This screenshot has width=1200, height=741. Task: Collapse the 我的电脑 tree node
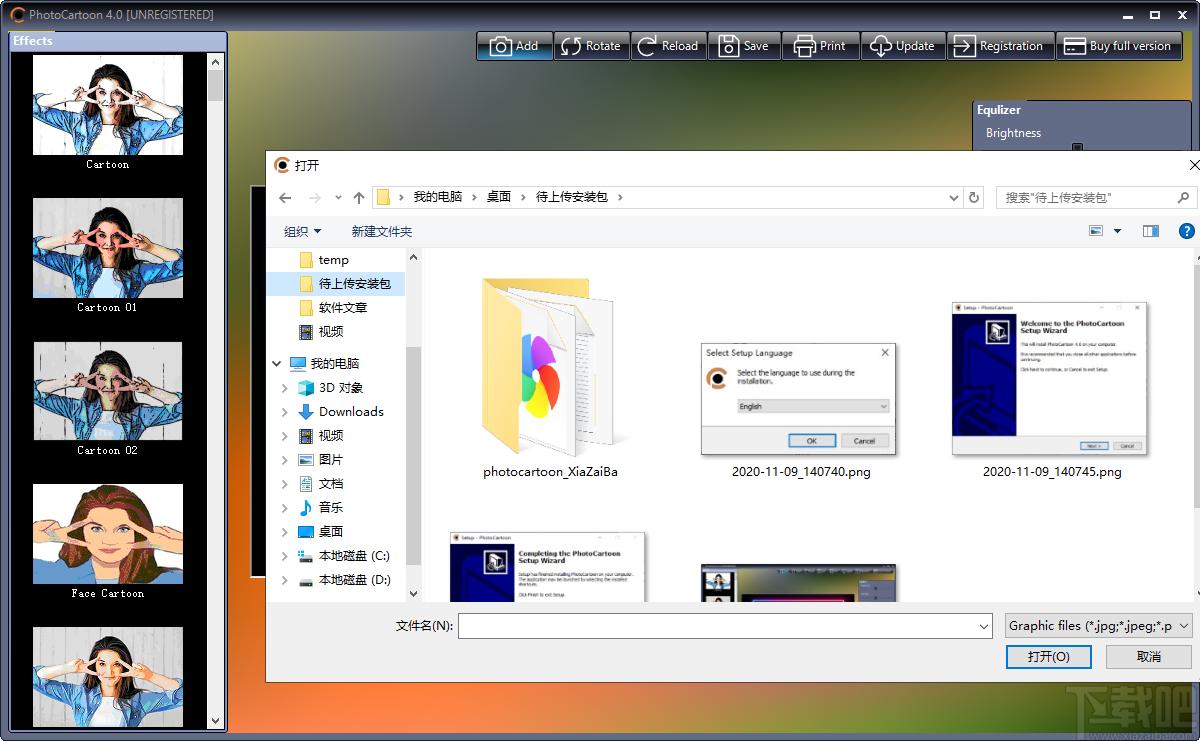coord(277,364)
